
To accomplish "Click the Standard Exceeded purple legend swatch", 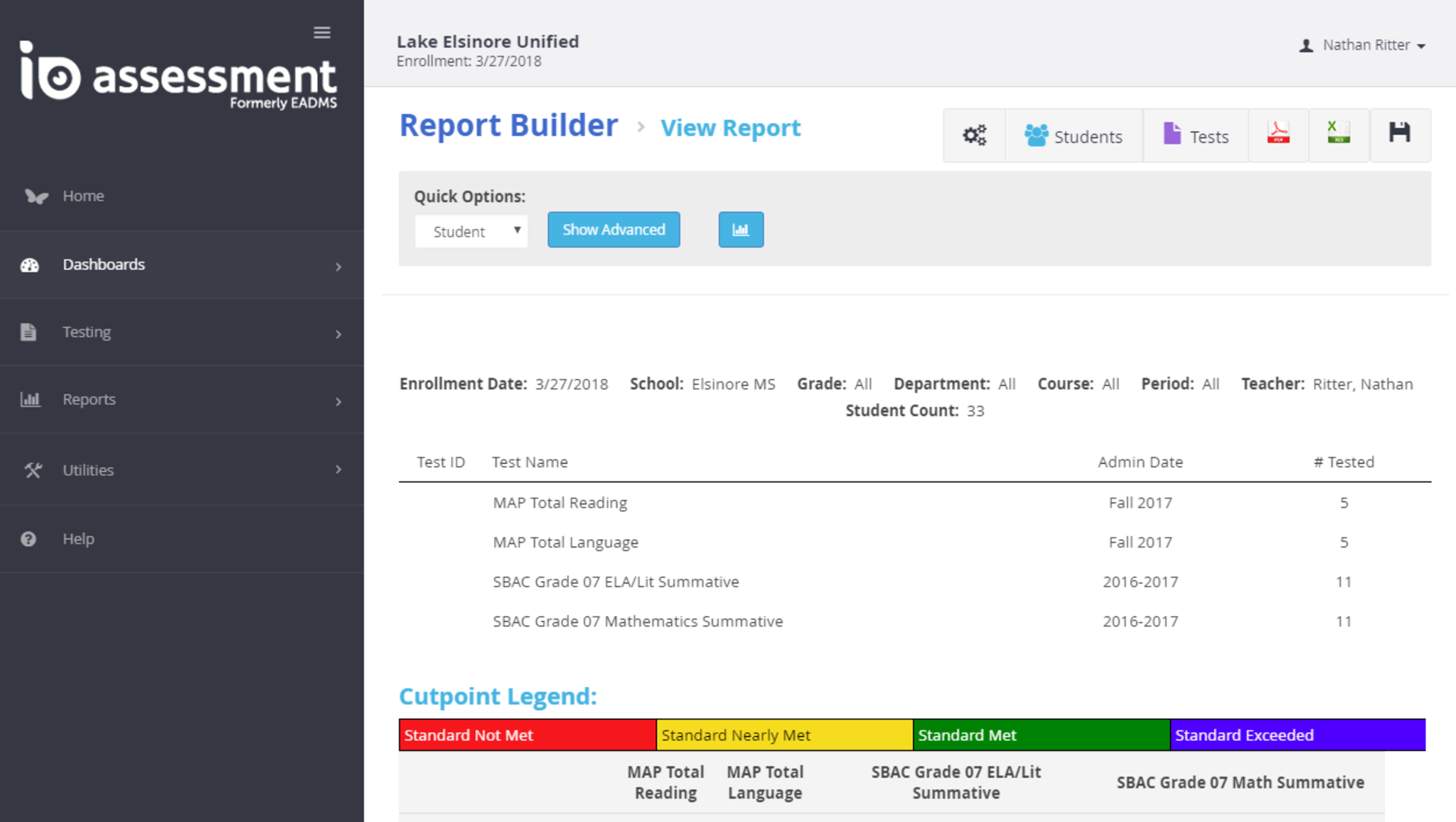I will [x=1297, y=735].
